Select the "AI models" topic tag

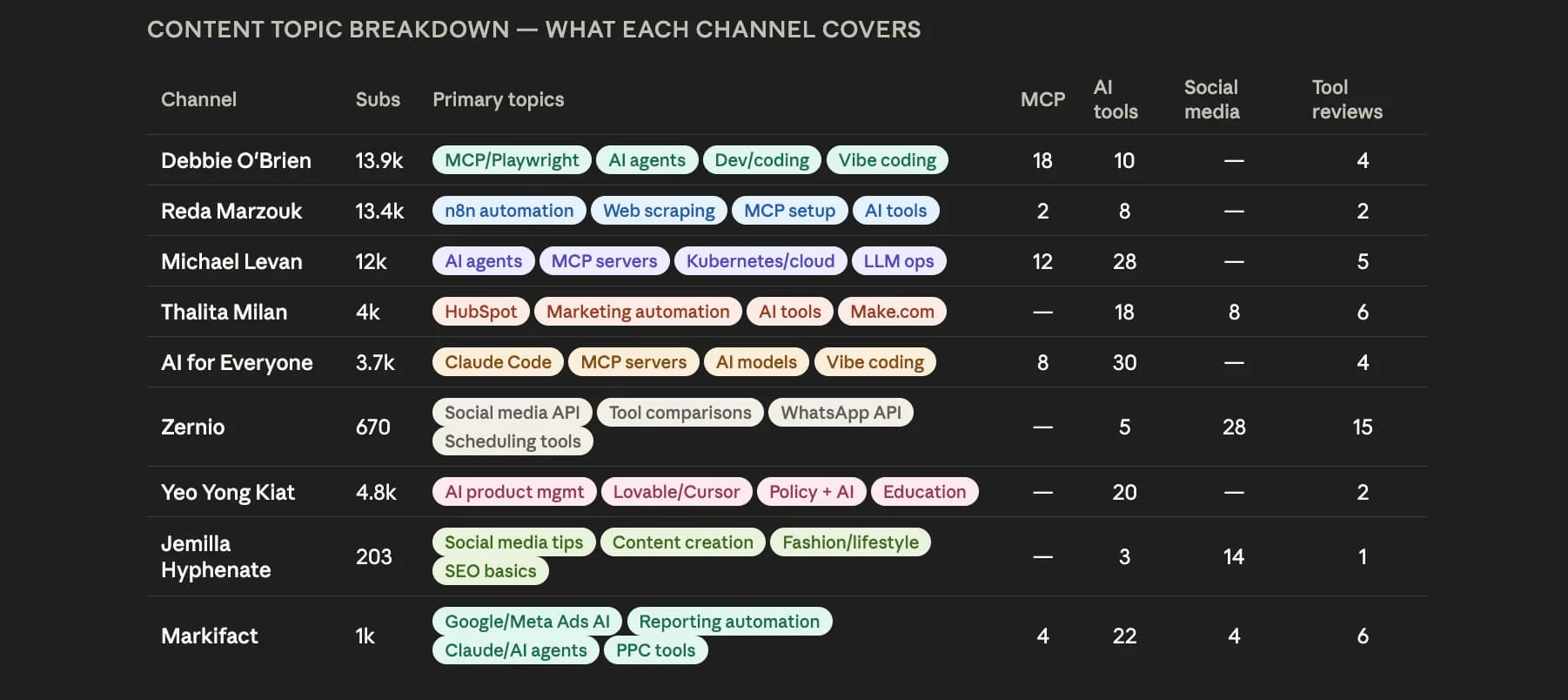click(x=756, y=362)
